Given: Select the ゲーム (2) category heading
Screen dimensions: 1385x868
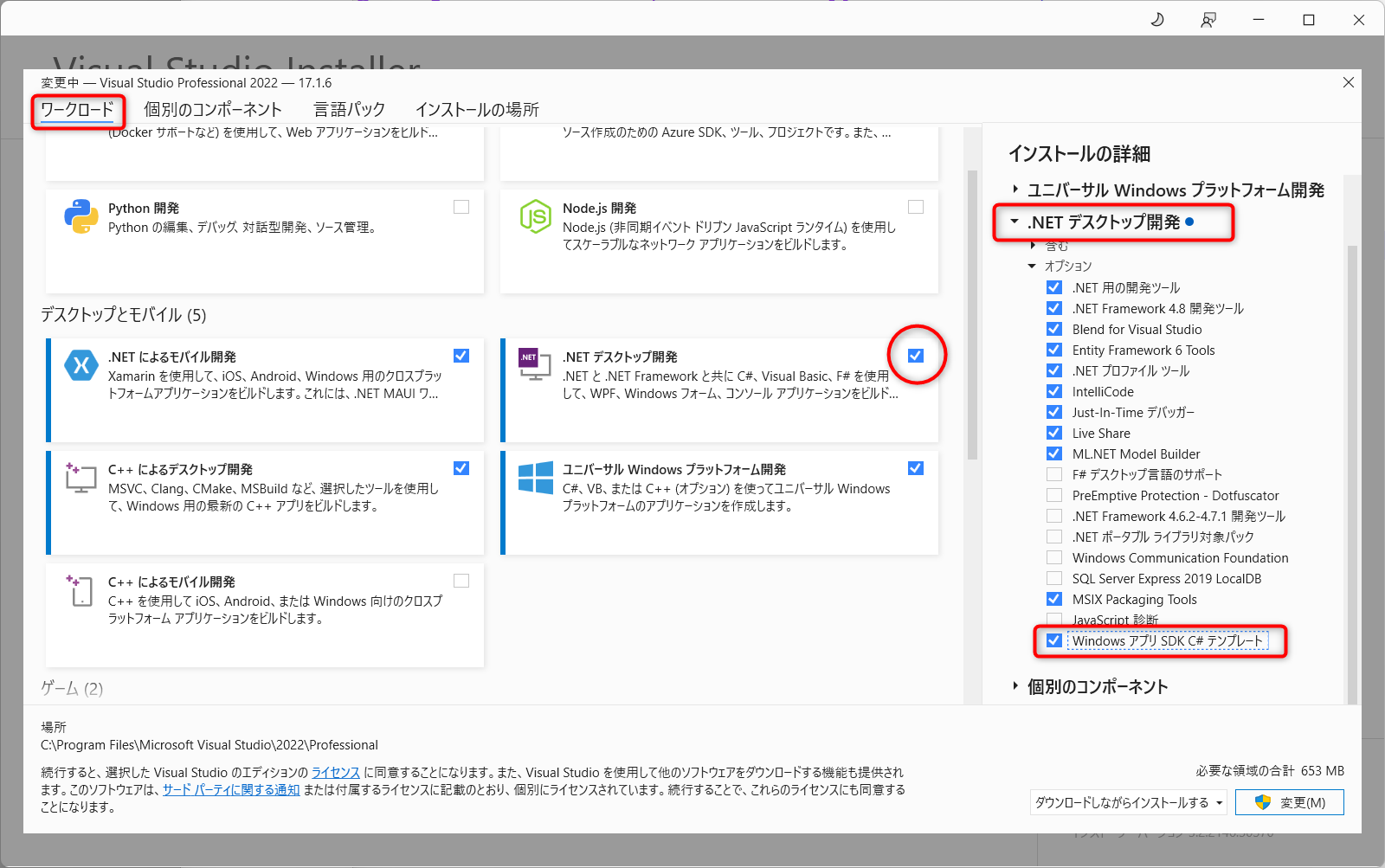Looking at the screenshot, I should pos(72,688).
